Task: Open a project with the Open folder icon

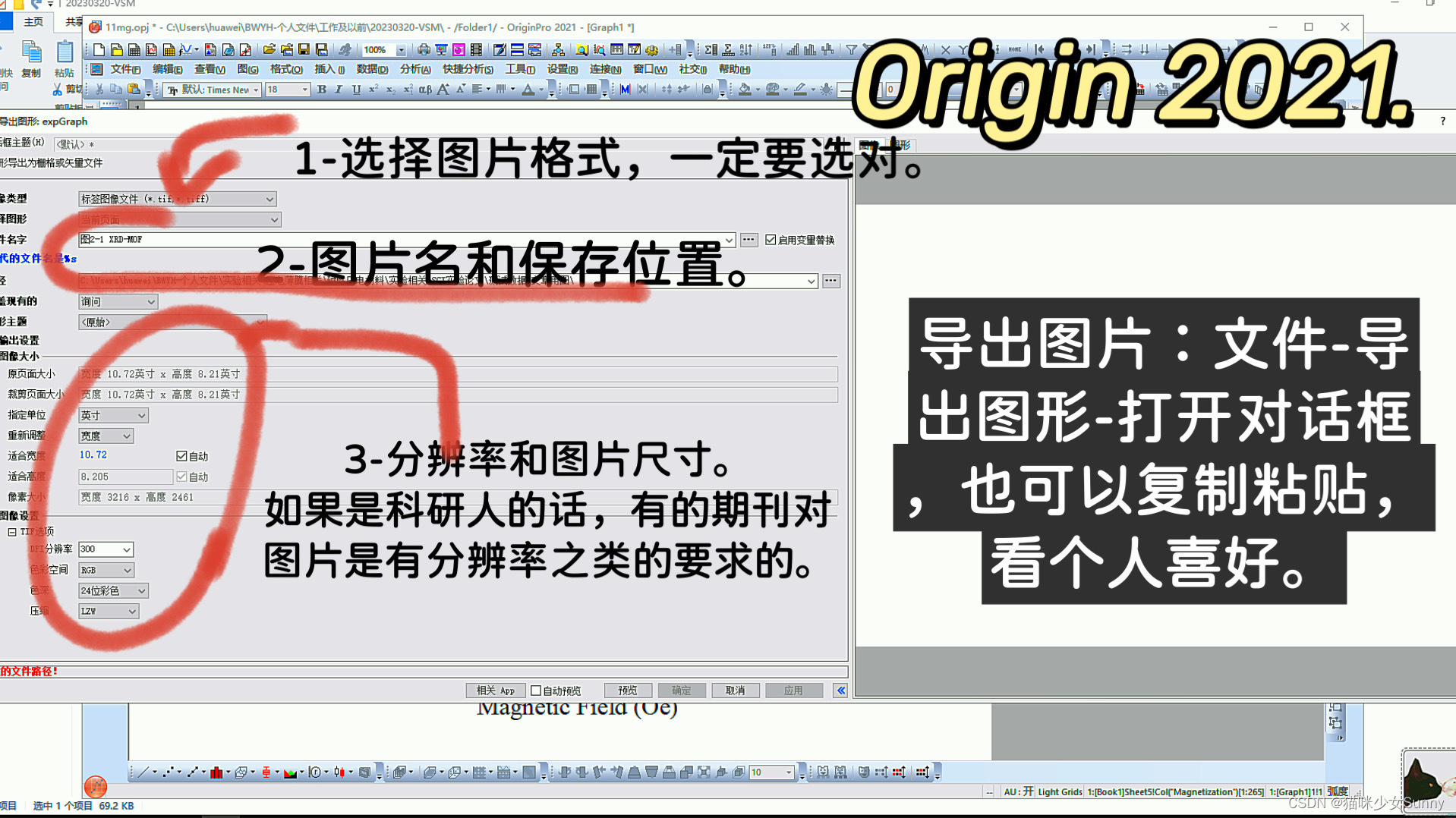Action: point(269,50)
